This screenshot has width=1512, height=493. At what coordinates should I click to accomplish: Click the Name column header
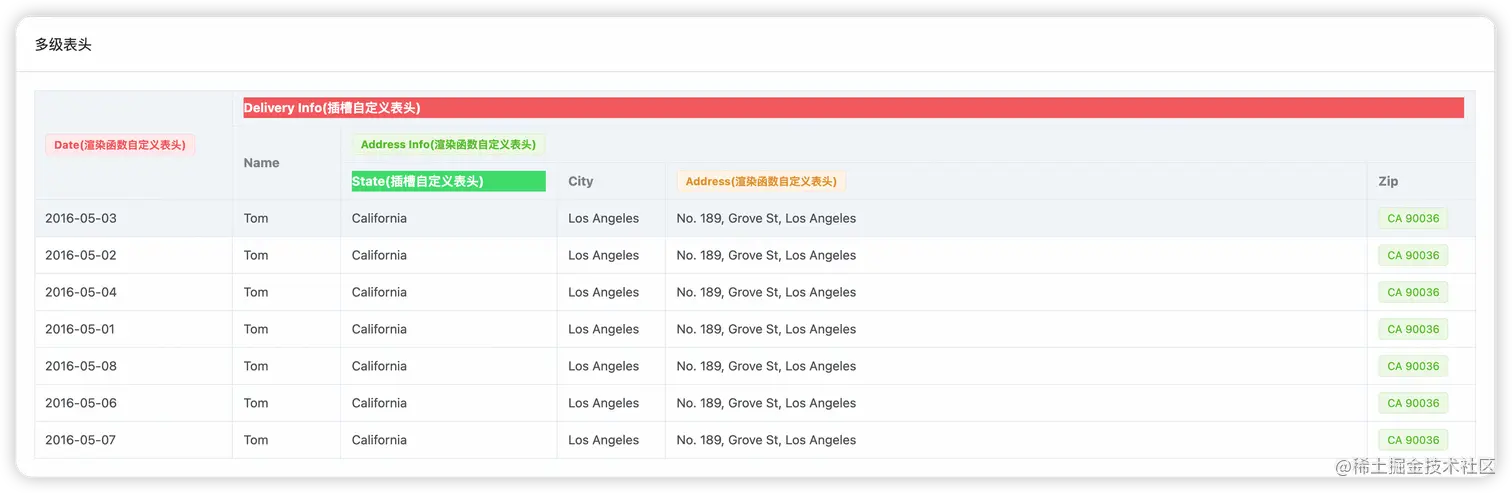(262, 163)
